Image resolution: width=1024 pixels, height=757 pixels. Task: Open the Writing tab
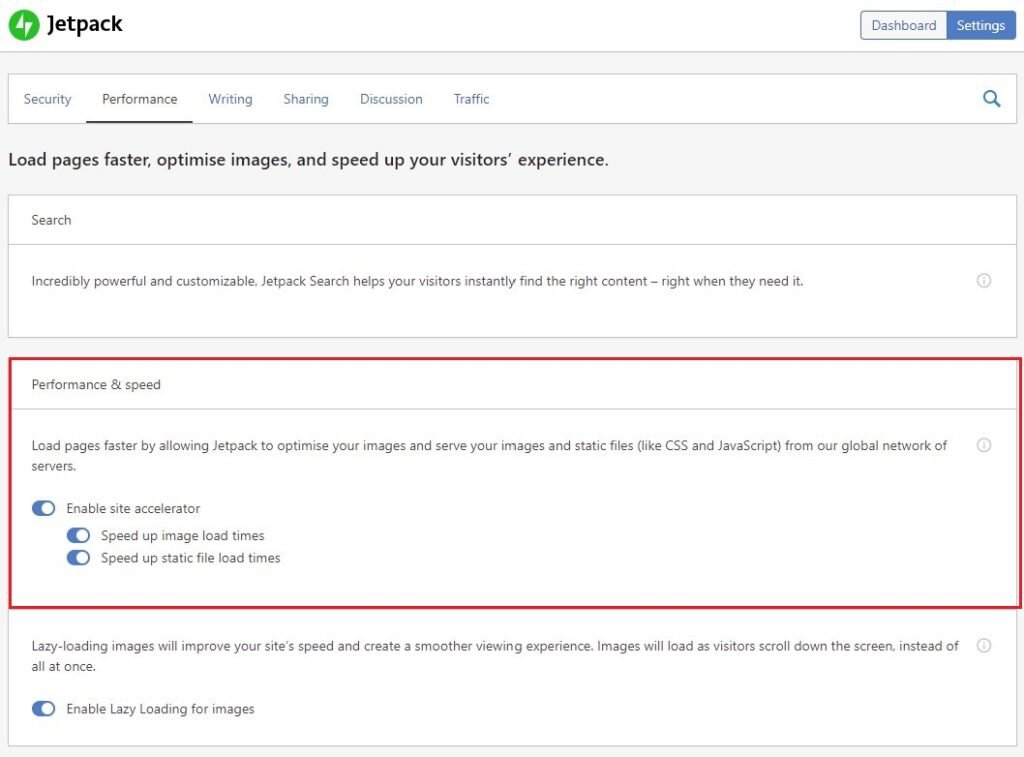(230, 99)
